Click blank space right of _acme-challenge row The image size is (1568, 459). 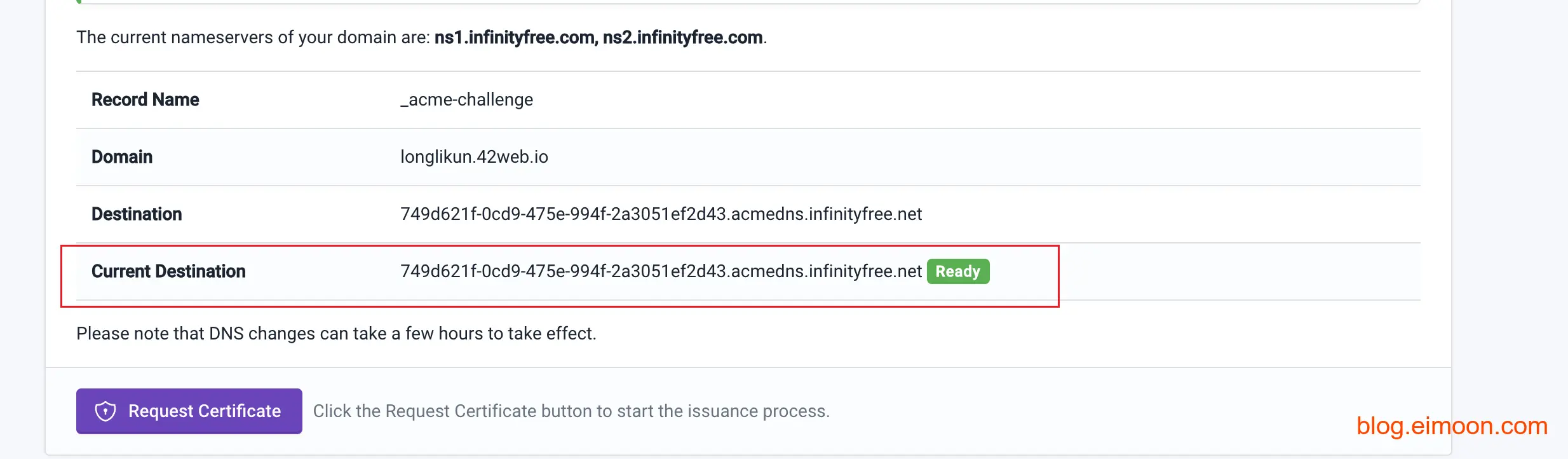[953, 100]
